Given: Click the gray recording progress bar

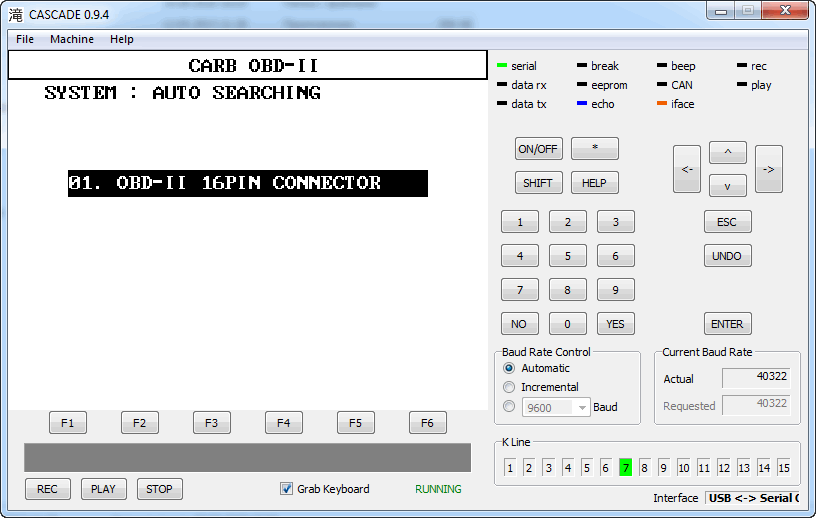Looking at the screenshot, I should 247,458.
